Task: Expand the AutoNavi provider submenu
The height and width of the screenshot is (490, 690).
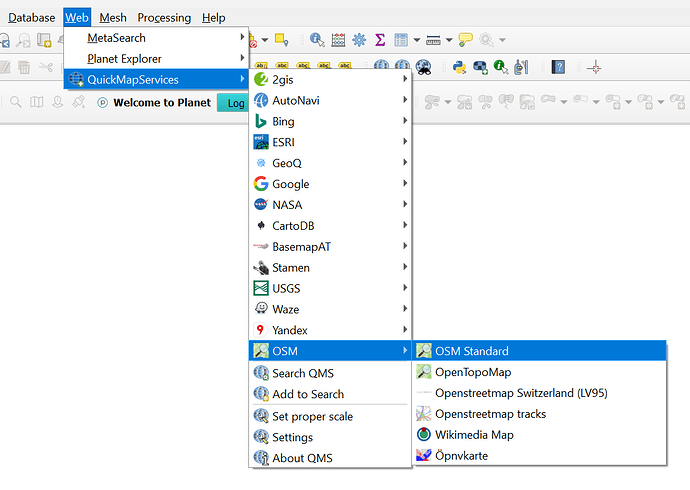Action: 330,100
